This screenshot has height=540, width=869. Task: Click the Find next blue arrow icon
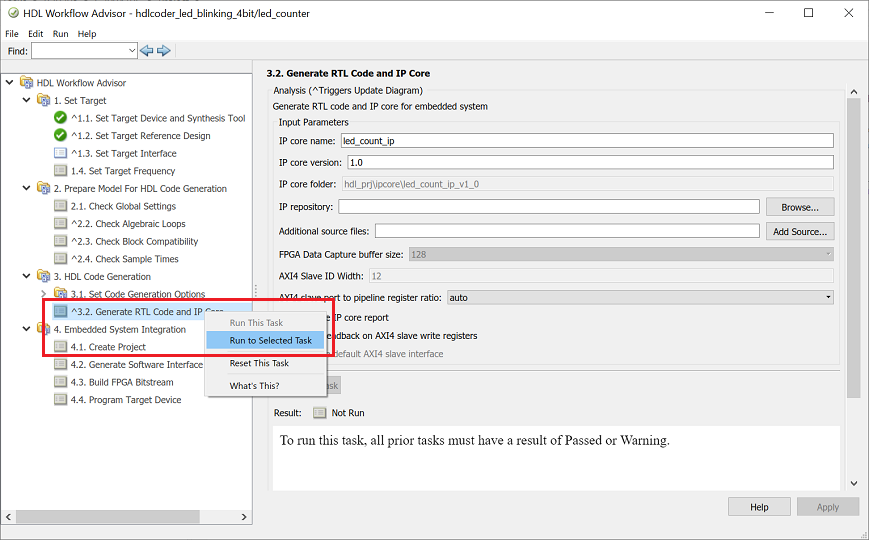[163, 51]
